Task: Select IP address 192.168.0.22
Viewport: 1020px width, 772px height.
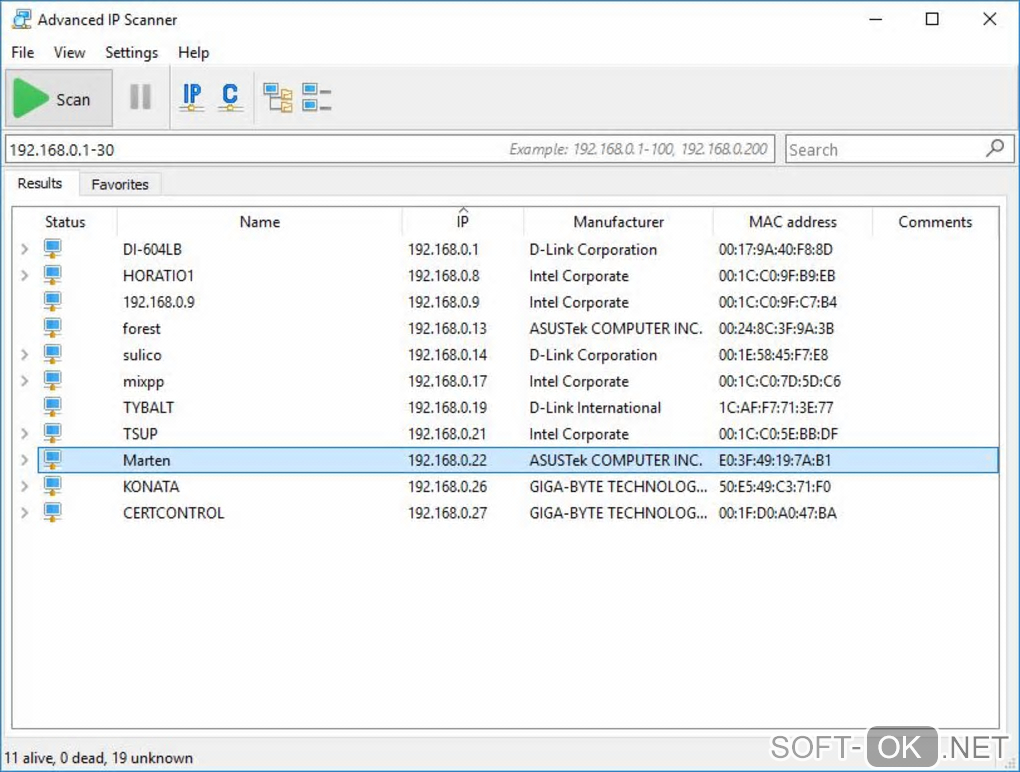Action: click(447, 460)
